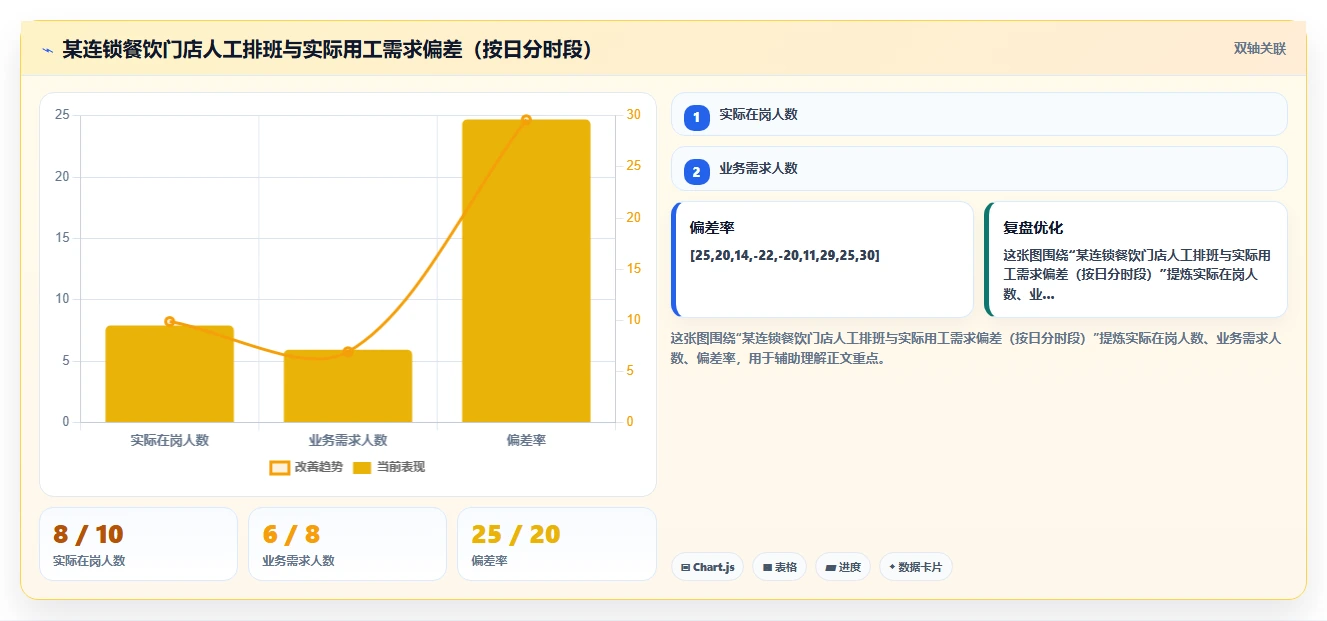1327x621 pixels.
Task: Open the 偏差率 data card
Action: coord(822,259)
